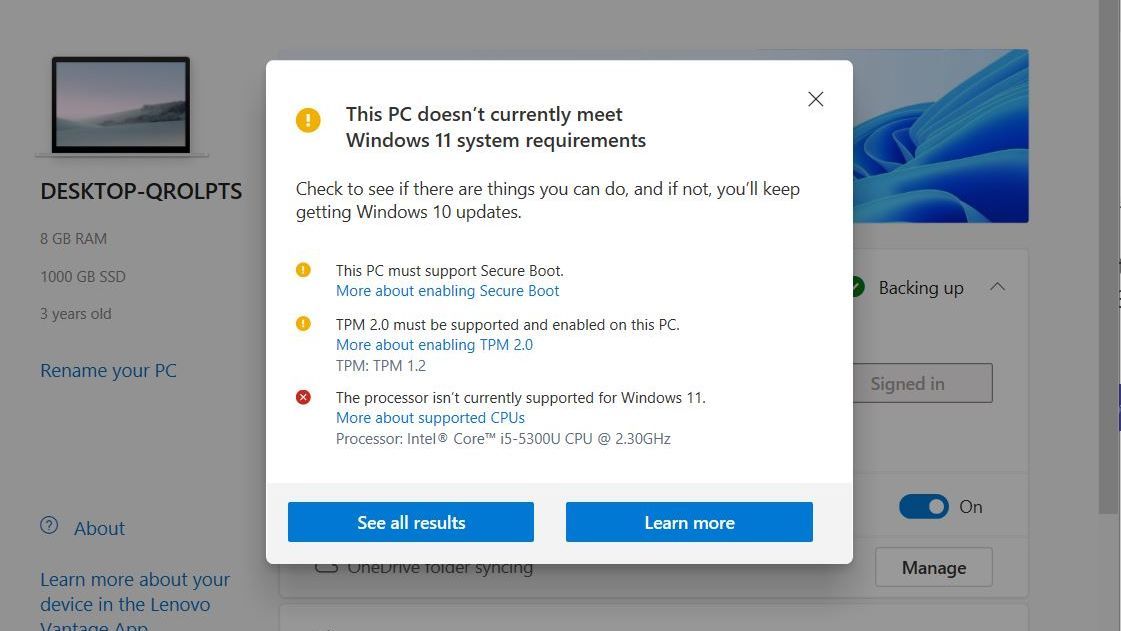Click the Learn more button
The image size is (1121, 631).
click(x=689, y=522)
